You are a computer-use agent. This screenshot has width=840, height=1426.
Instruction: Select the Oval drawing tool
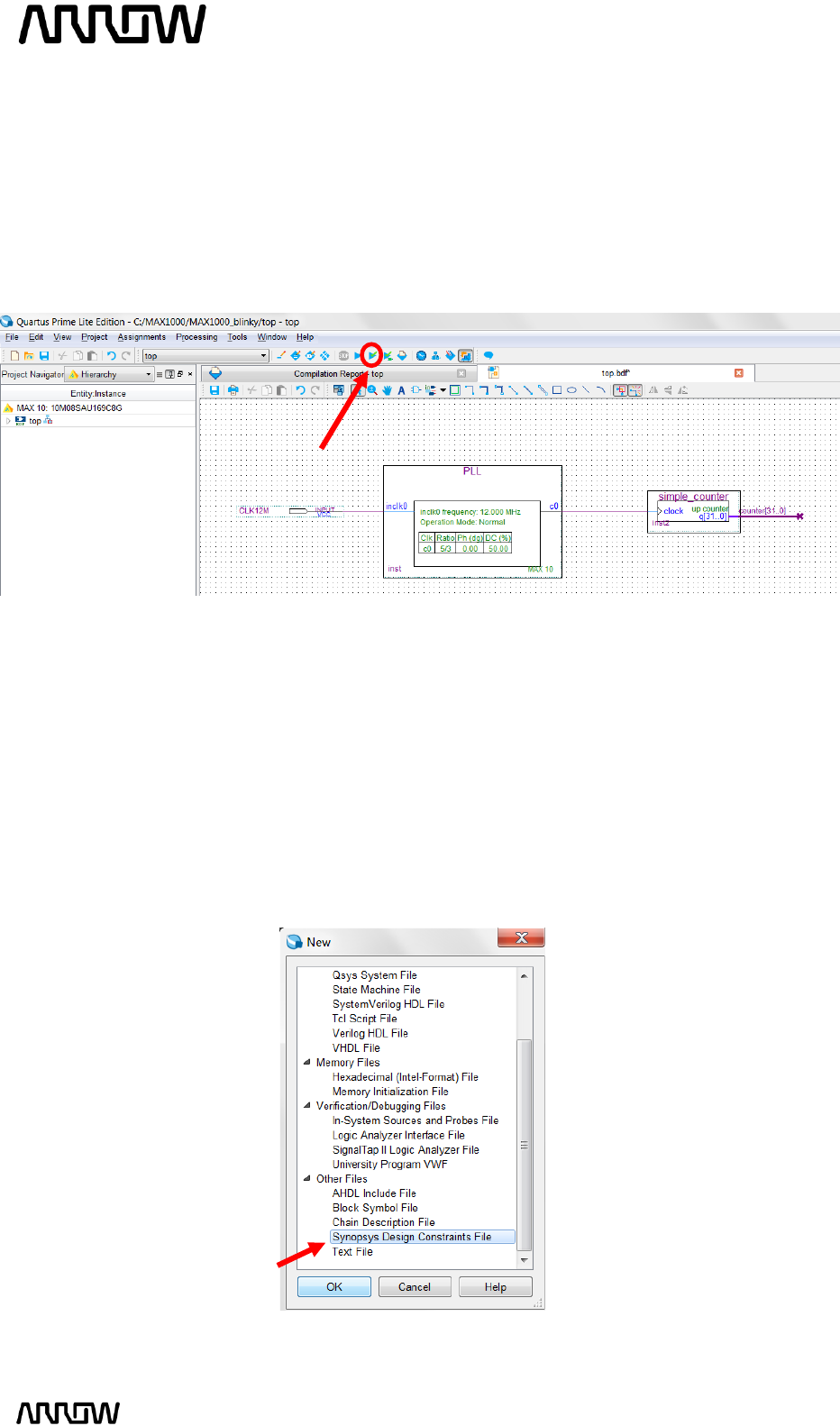571,390
